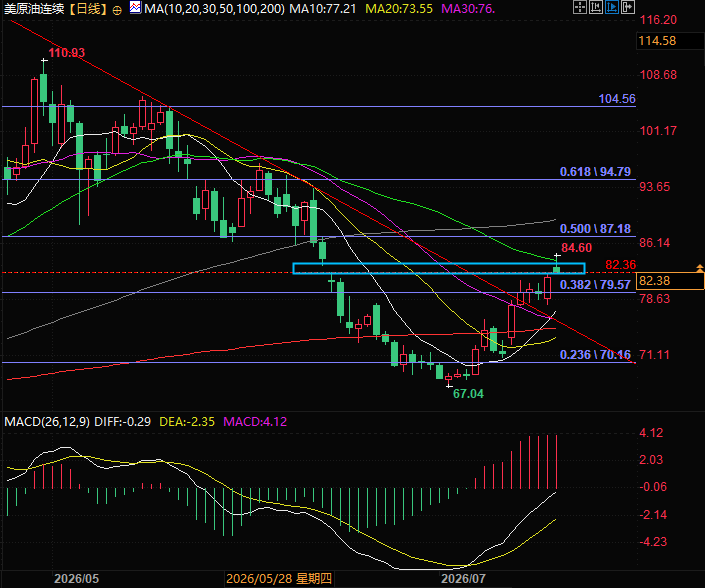Click the export panel arrow icon
Viewport: 705px width, 588px height.
pos(628,7)
